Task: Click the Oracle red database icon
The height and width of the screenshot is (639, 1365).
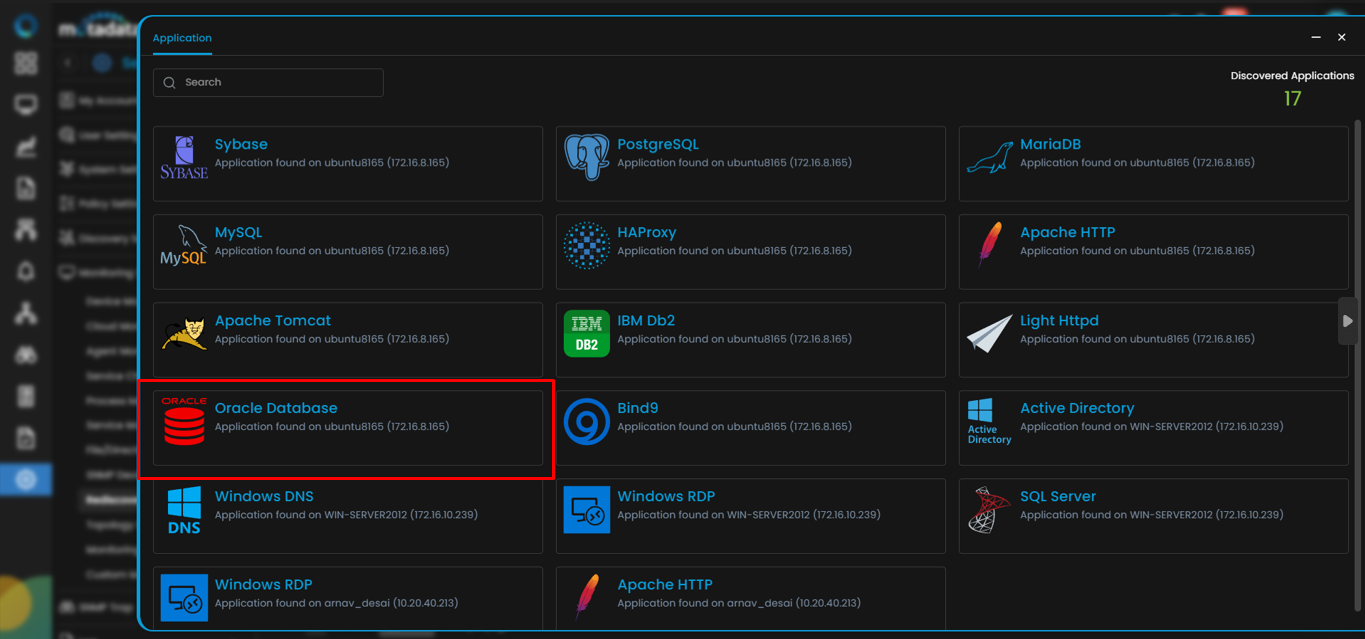Action: coord(184,421)
